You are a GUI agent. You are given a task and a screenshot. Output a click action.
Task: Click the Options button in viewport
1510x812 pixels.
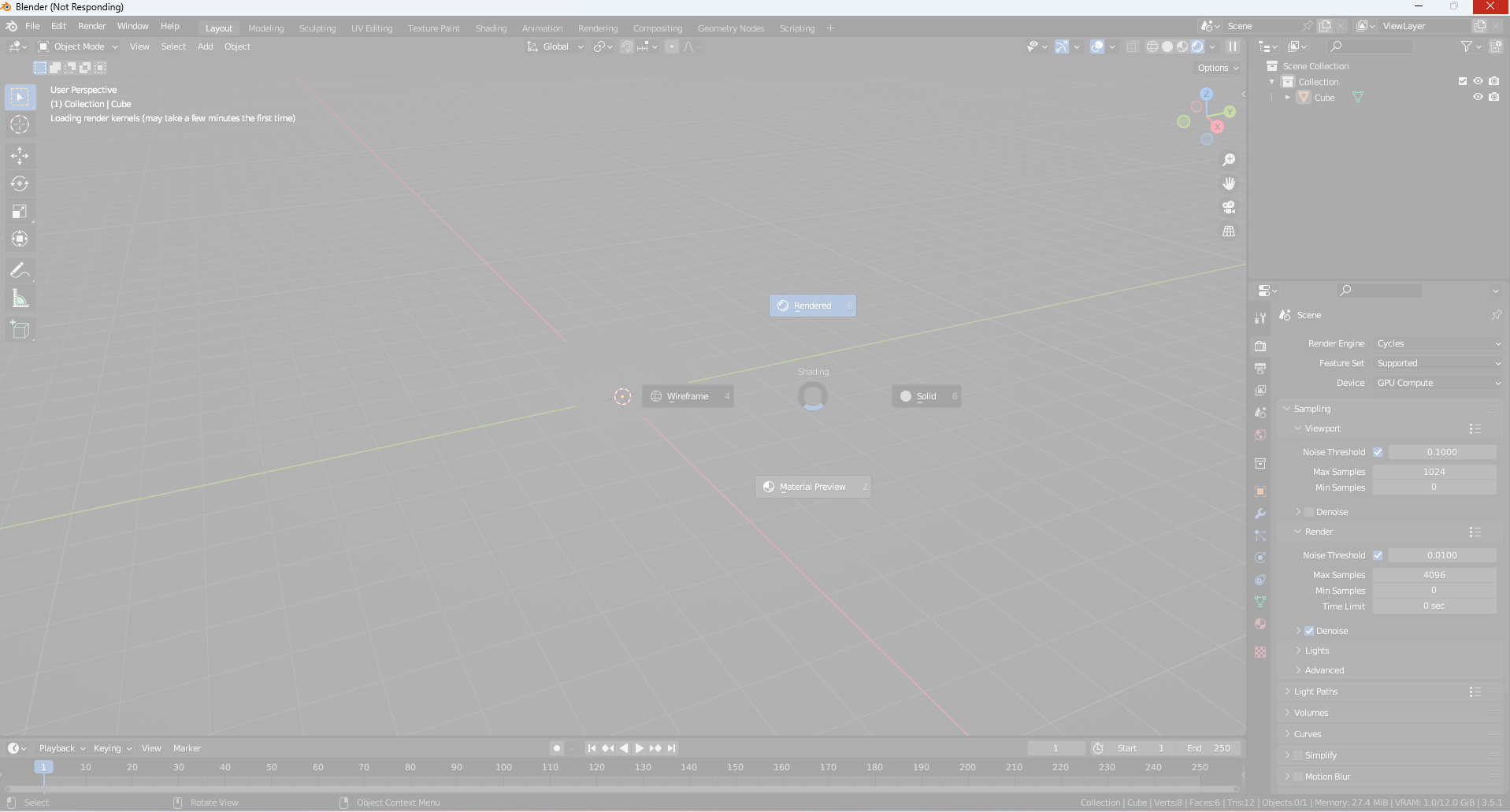pyautogui.click(x=1218, y=68)
